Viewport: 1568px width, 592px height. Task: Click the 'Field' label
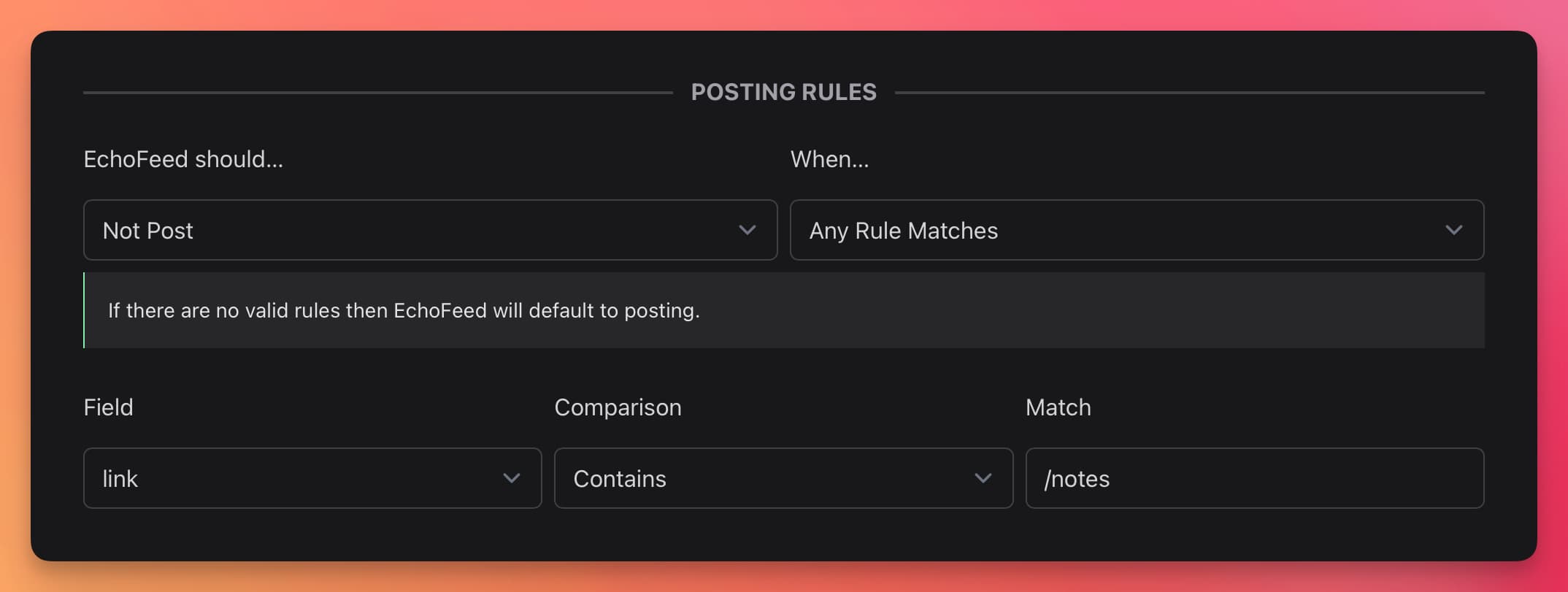tap(108, 407)
